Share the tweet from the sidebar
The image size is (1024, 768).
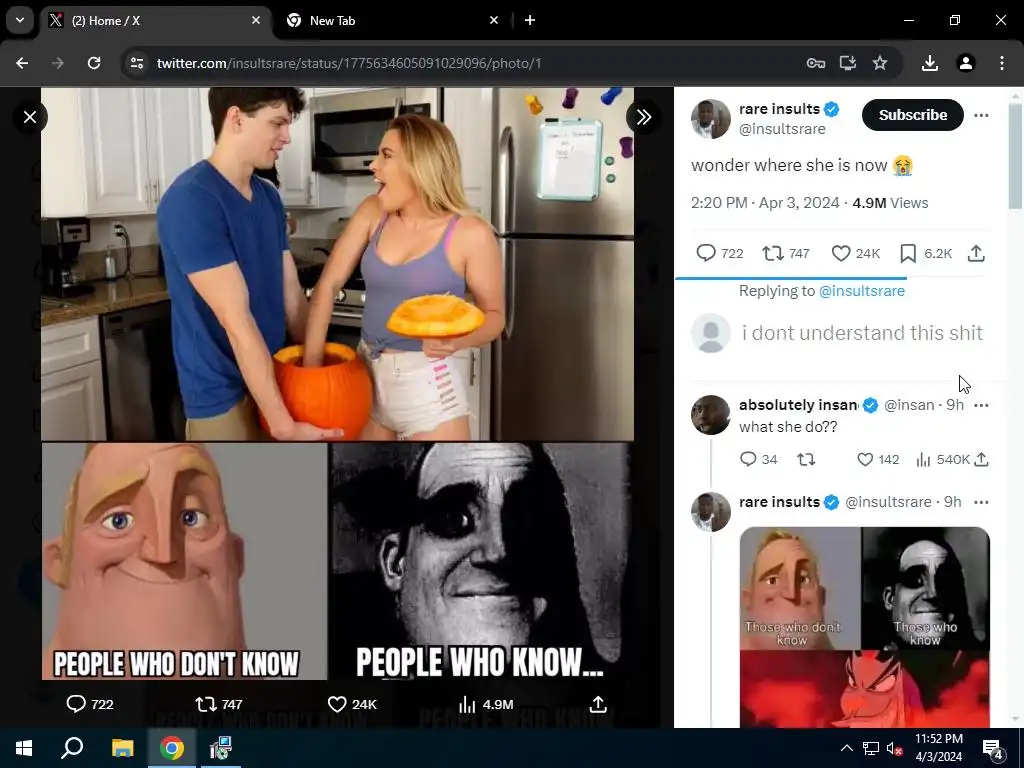coord(976,253)
